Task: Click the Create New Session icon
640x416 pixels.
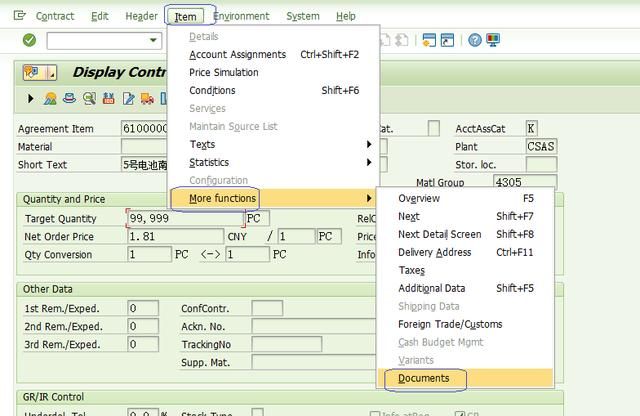Action: click(x=428, y=40)
